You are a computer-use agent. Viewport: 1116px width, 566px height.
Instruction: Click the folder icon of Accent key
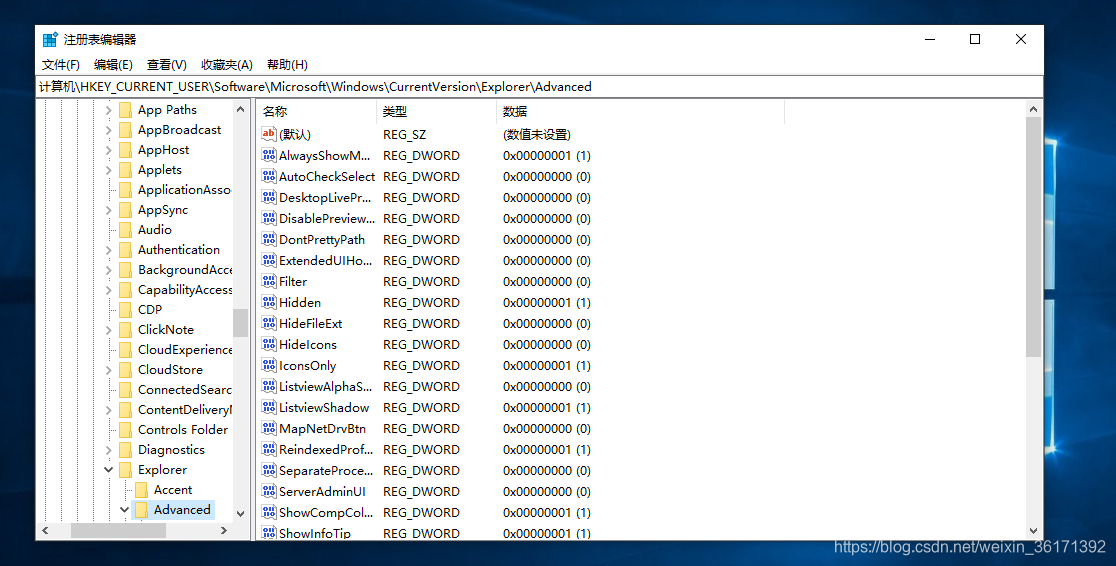pos(141,490)
